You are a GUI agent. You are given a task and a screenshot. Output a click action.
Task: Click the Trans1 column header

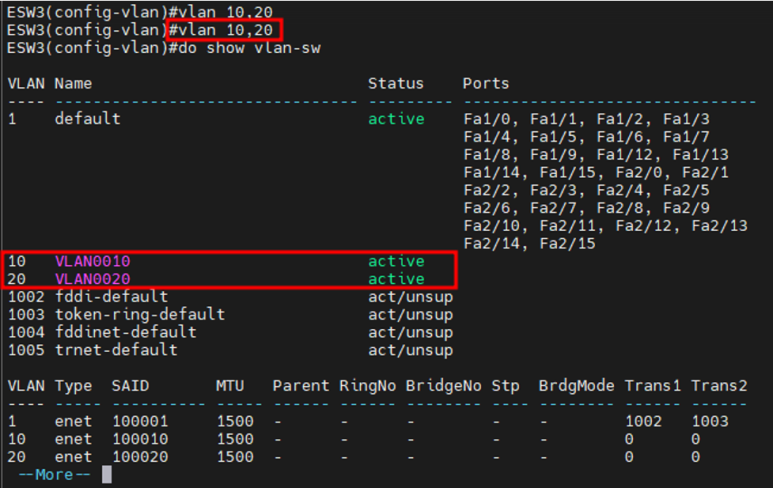pyautogui.click(x=653, y=385)
